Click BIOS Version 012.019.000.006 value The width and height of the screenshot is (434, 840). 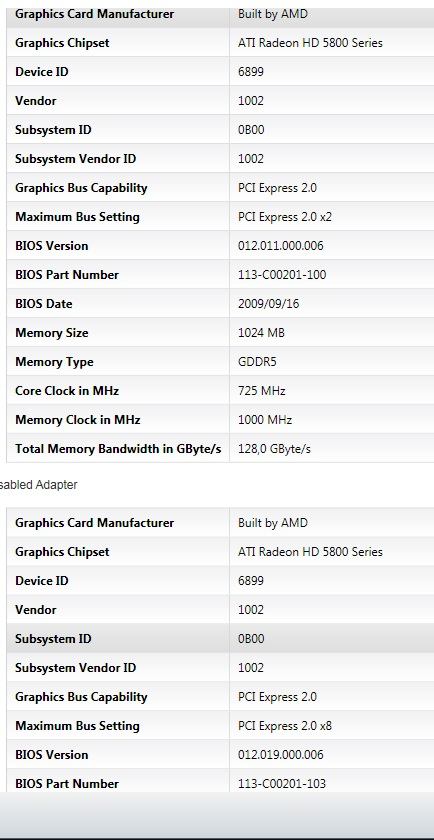point(281,755)
